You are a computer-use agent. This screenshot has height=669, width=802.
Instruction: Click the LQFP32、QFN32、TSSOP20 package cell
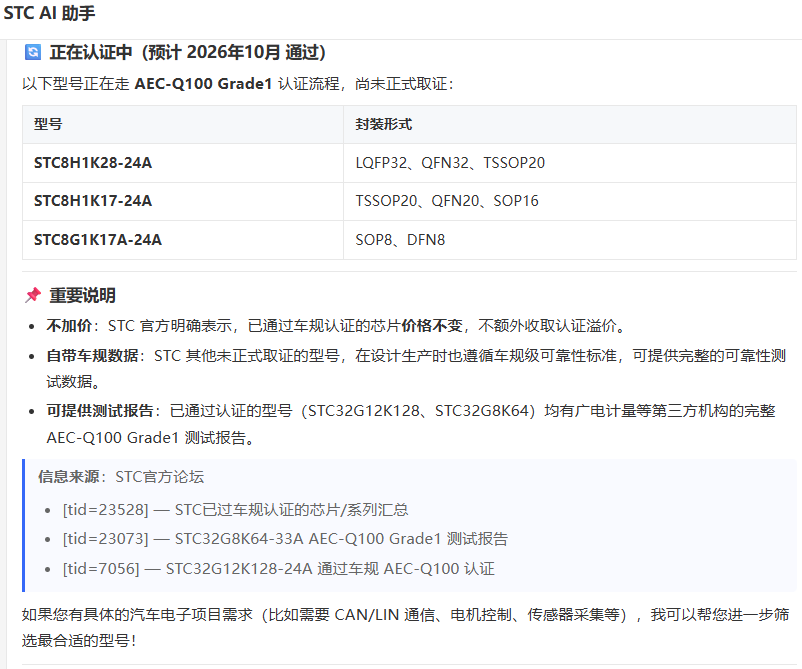570,163
